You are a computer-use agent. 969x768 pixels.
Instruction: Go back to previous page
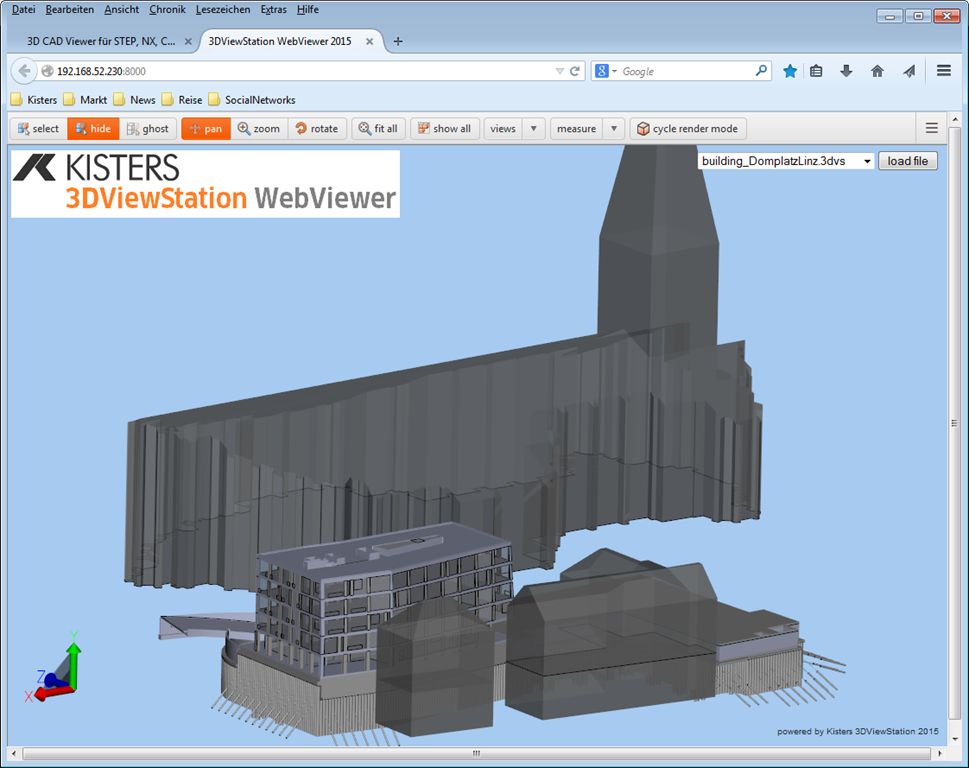click(24, 71)
